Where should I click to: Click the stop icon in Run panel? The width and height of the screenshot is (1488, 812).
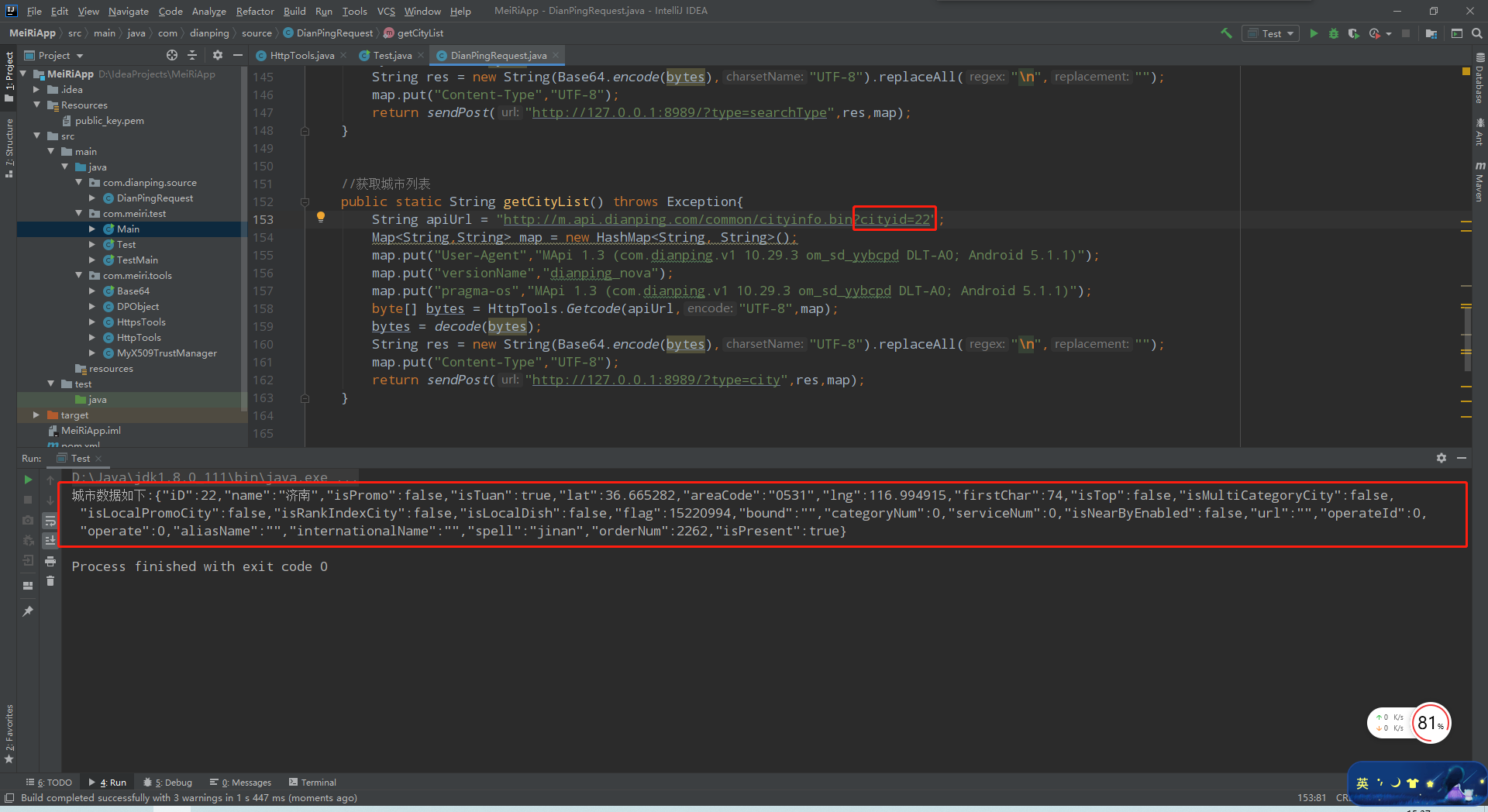pos(28,500)
